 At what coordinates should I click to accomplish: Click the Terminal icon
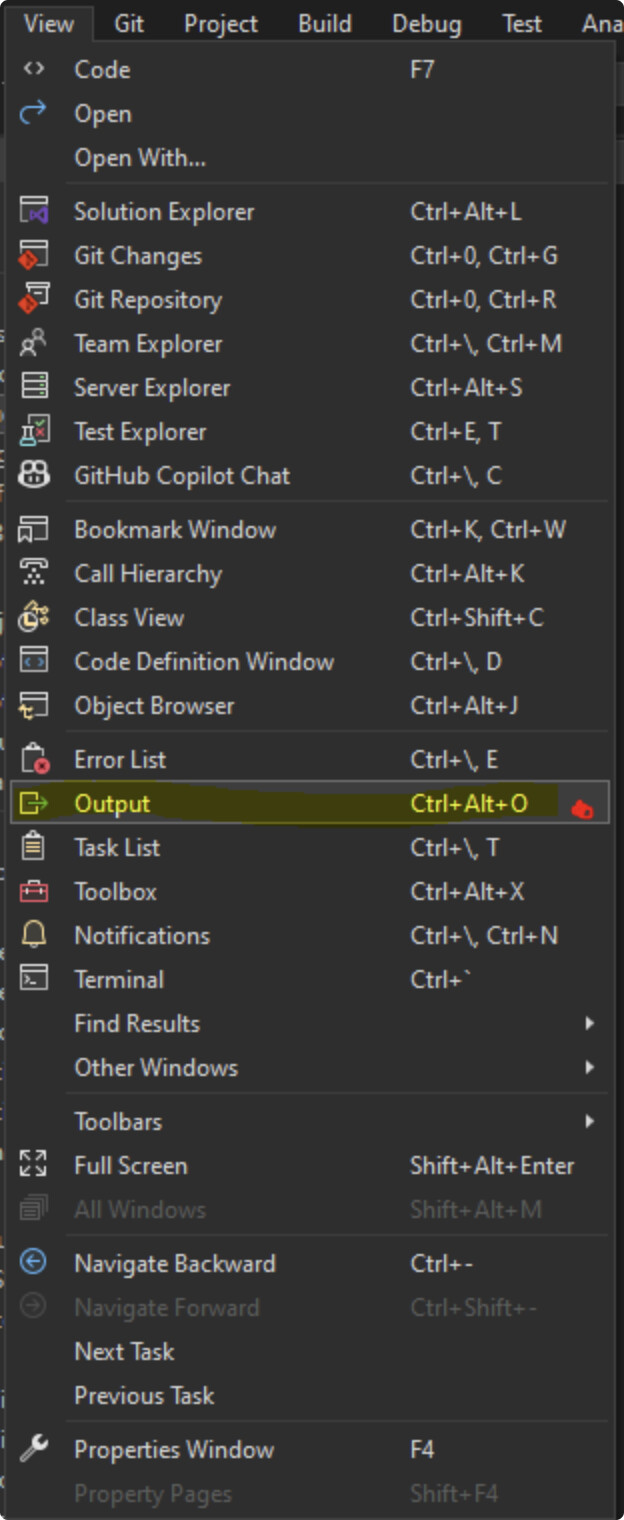click(x=34, y=980)
